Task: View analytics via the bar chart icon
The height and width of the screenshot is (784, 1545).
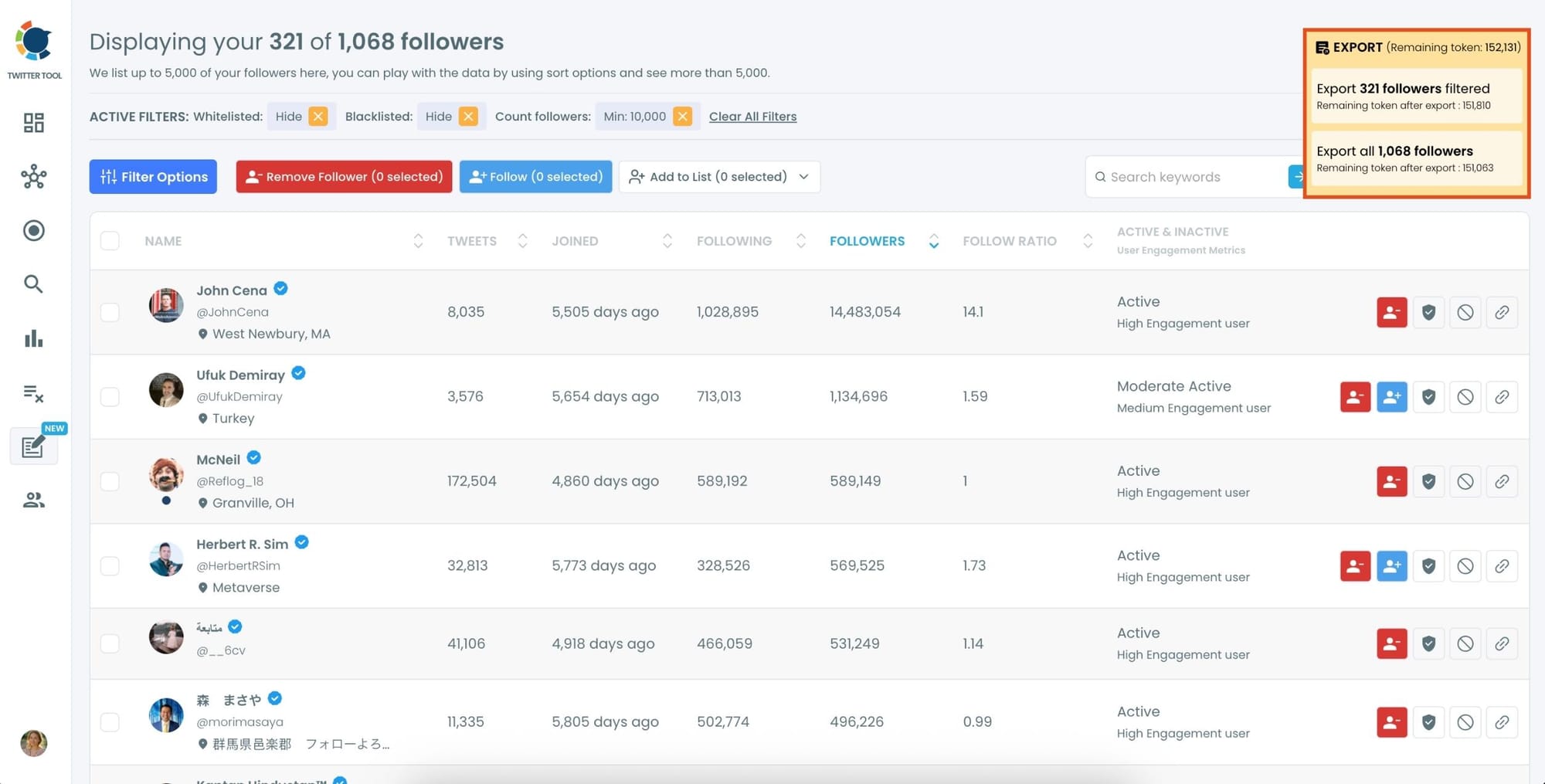Action: (34, 338)
